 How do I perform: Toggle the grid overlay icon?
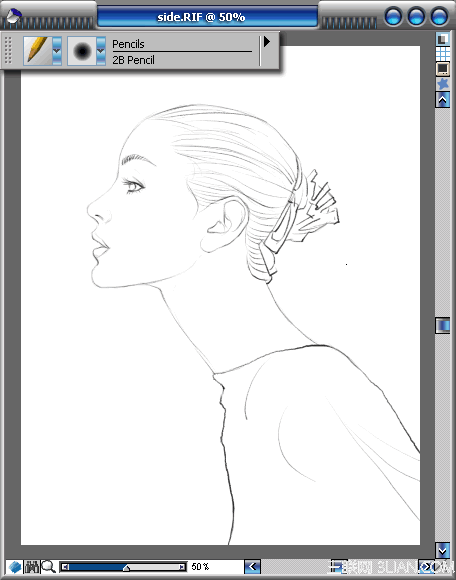coord(442,54)
